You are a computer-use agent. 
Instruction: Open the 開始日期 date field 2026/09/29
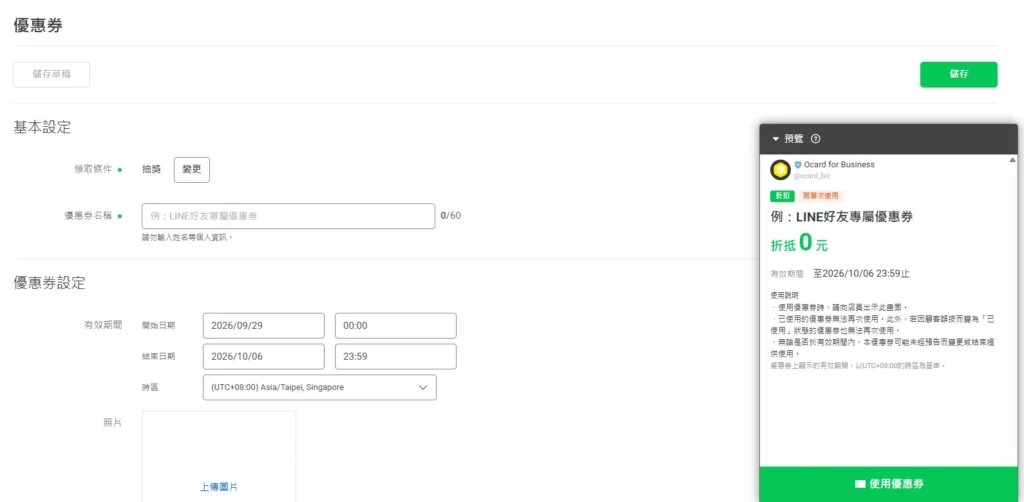tap(264, 326)
